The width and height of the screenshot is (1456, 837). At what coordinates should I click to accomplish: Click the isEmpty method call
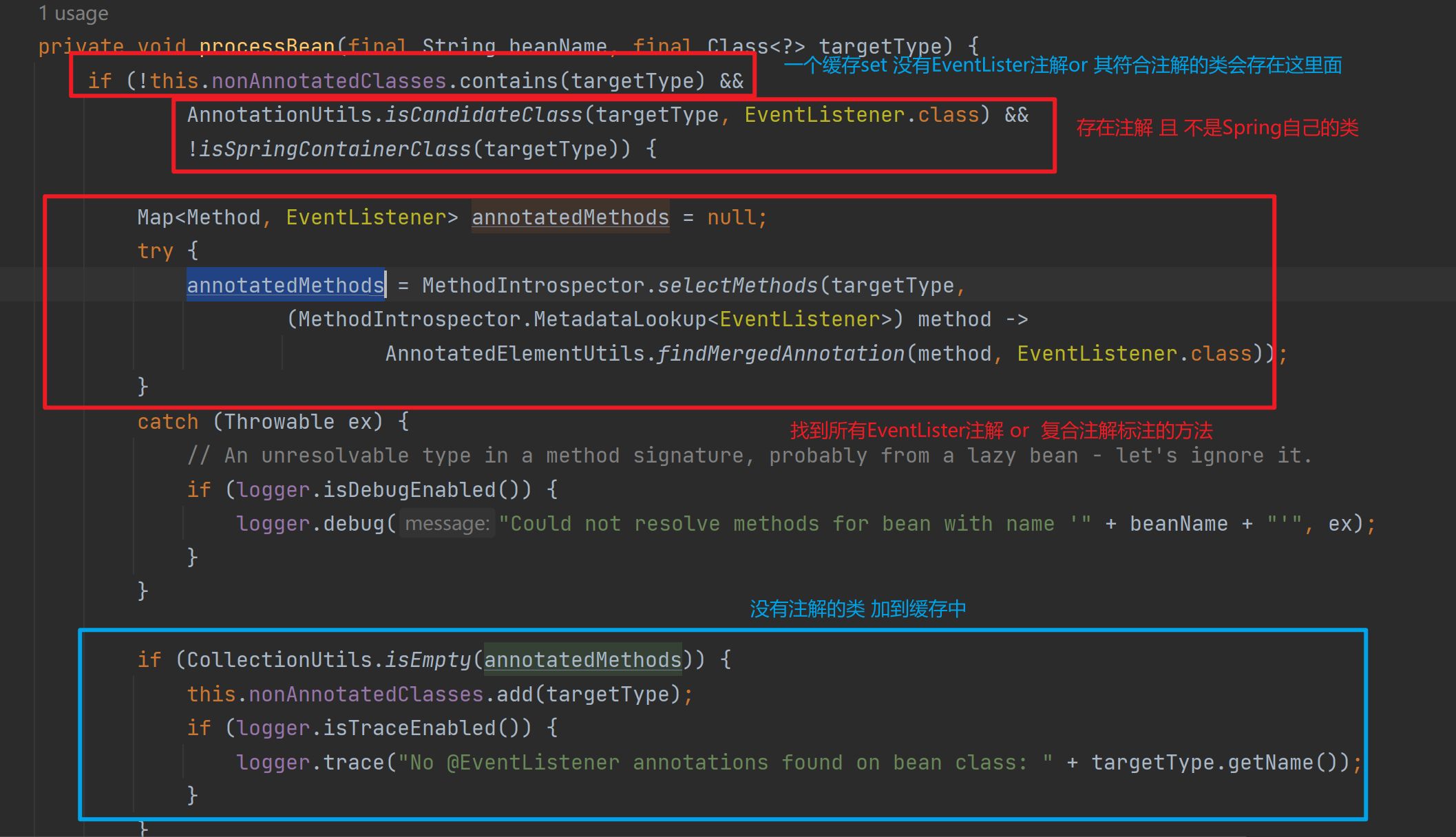point(428,660)
